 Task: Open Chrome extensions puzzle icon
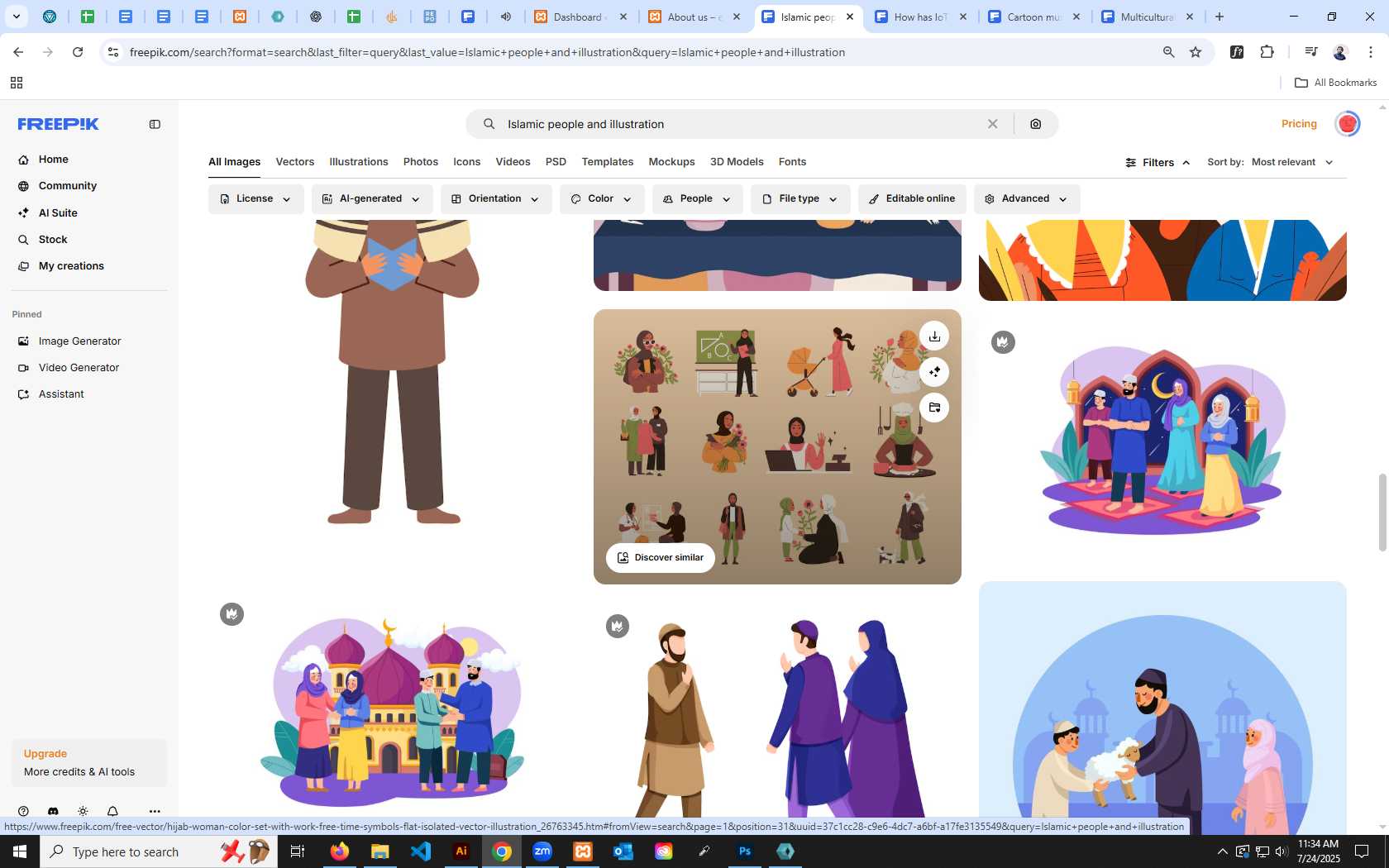coord(1267,52)
